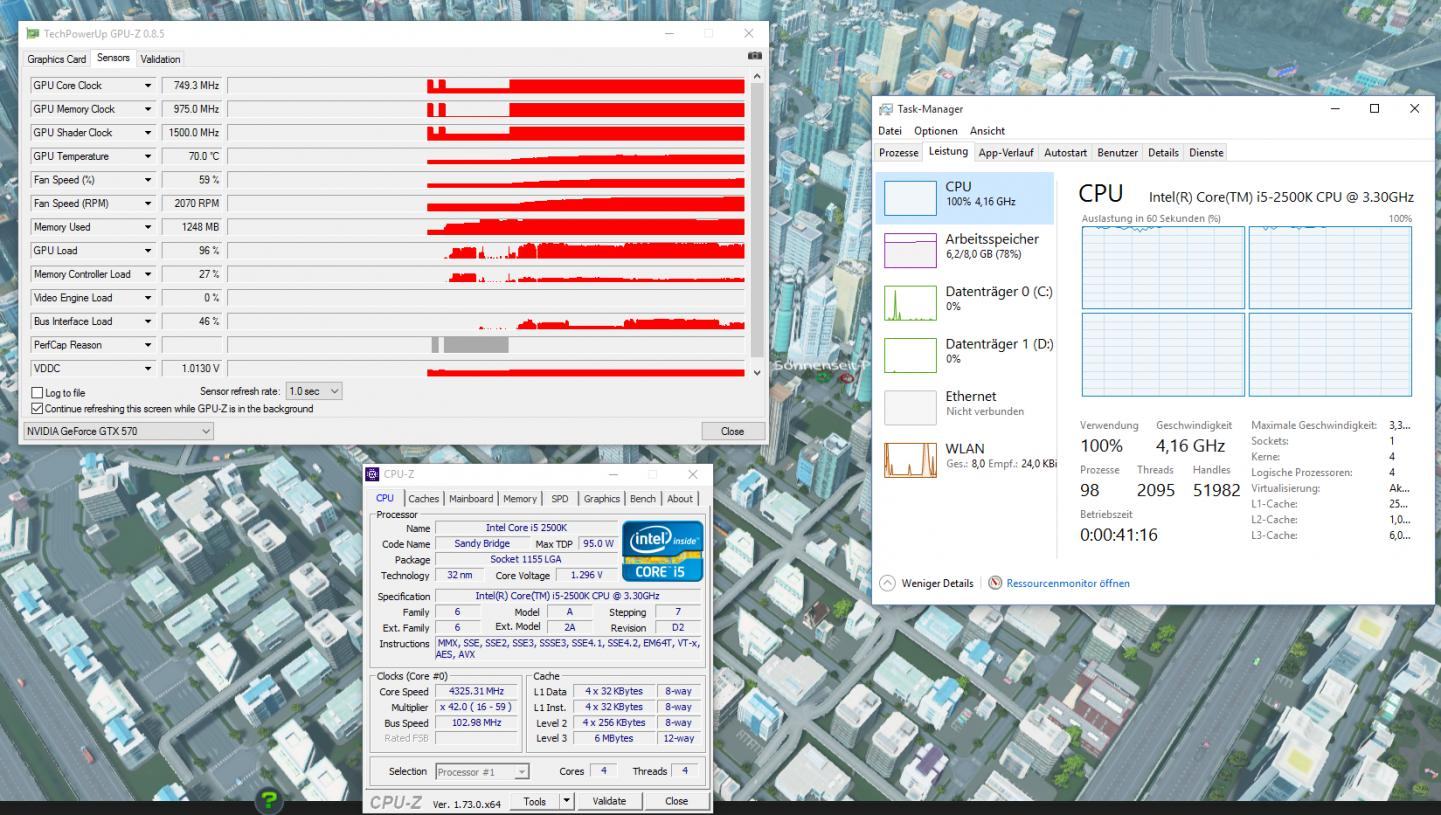Click the 0:00:41:16 Betriebszeit value
The height and width of the screenshot is (815, 1441).
pos(1120,535)
